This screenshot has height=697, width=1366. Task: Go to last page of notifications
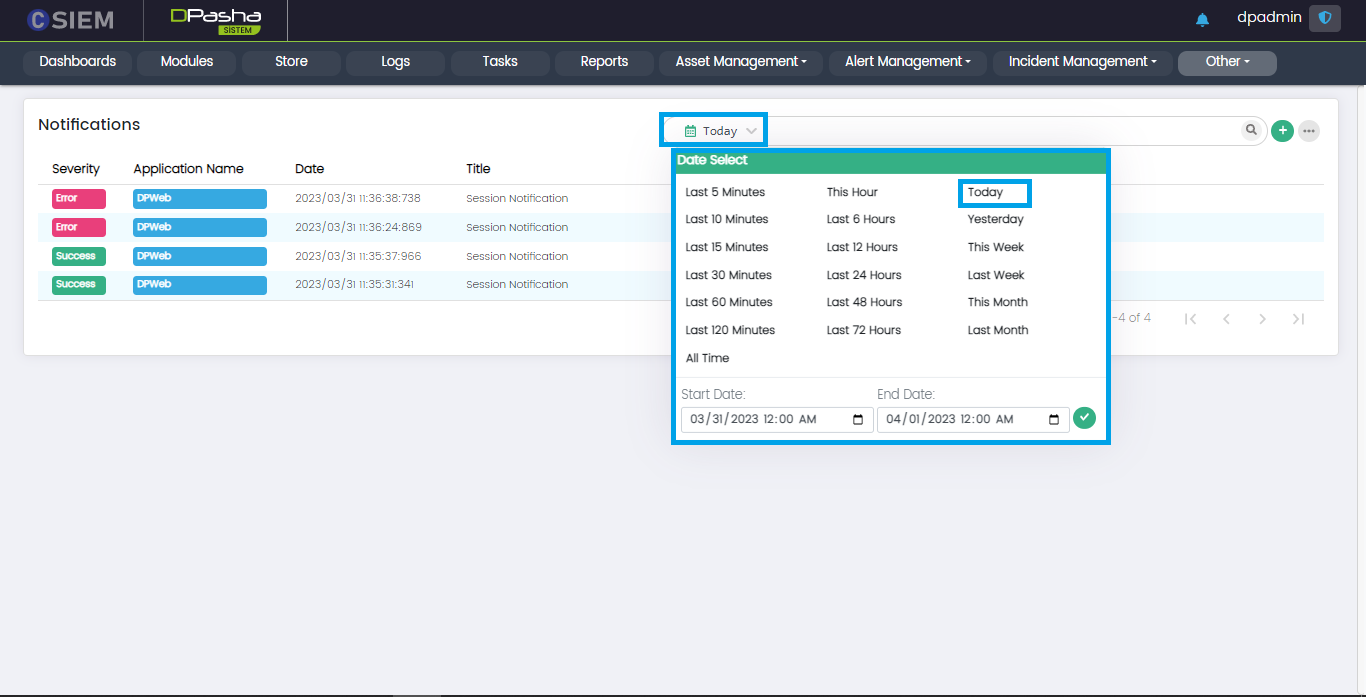[1298, 319]
